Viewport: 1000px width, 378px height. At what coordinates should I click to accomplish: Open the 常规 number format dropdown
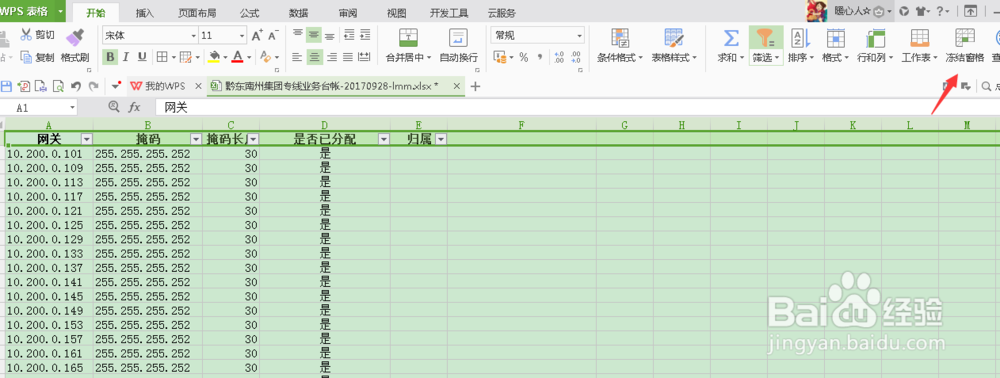pos(580,36)
